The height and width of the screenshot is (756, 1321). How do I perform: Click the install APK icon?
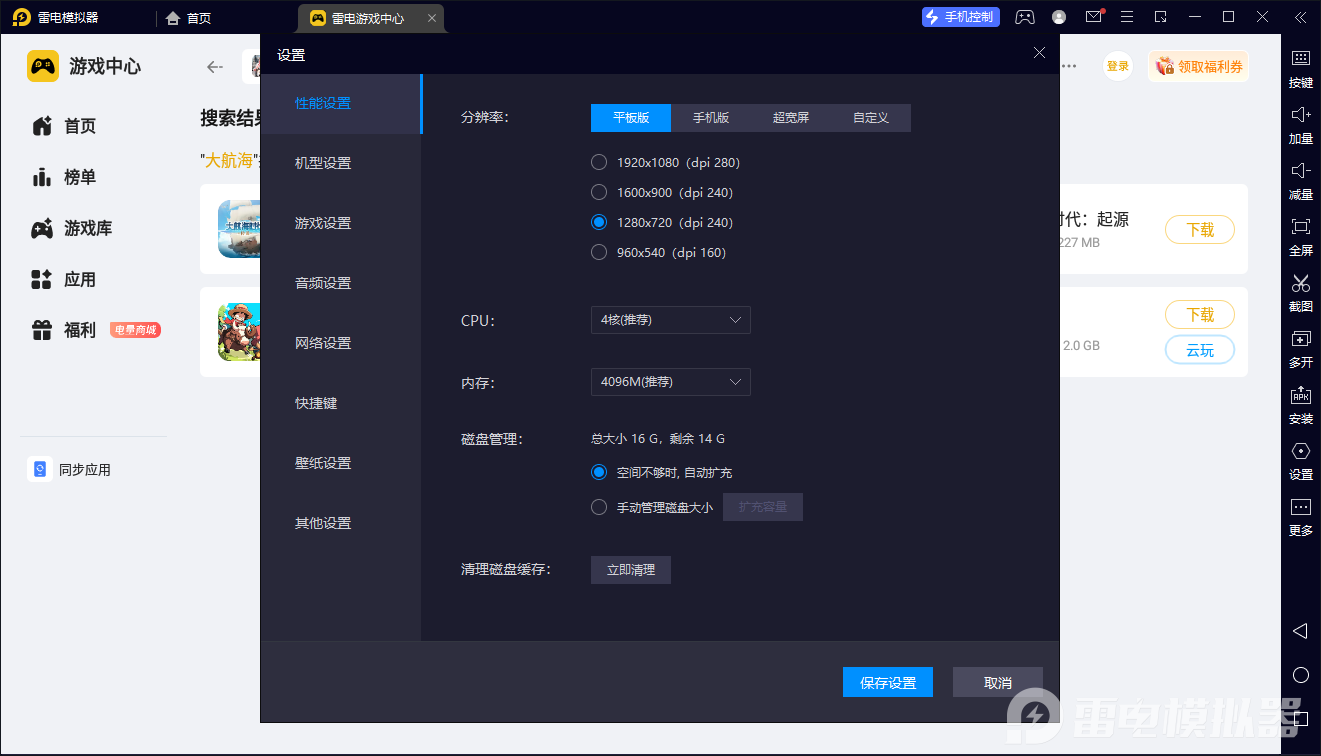pyautogui.click(x=1300, y=396)
